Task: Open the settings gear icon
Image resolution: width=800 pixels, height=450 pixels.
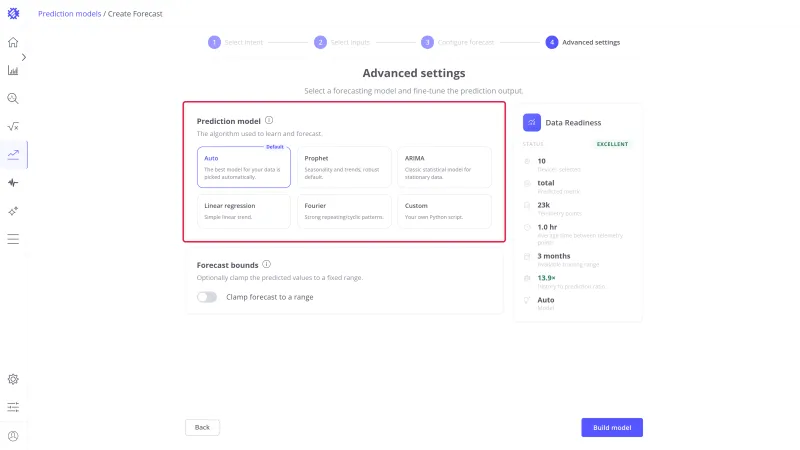Action: pyautogui.click(x=13, y=379)
